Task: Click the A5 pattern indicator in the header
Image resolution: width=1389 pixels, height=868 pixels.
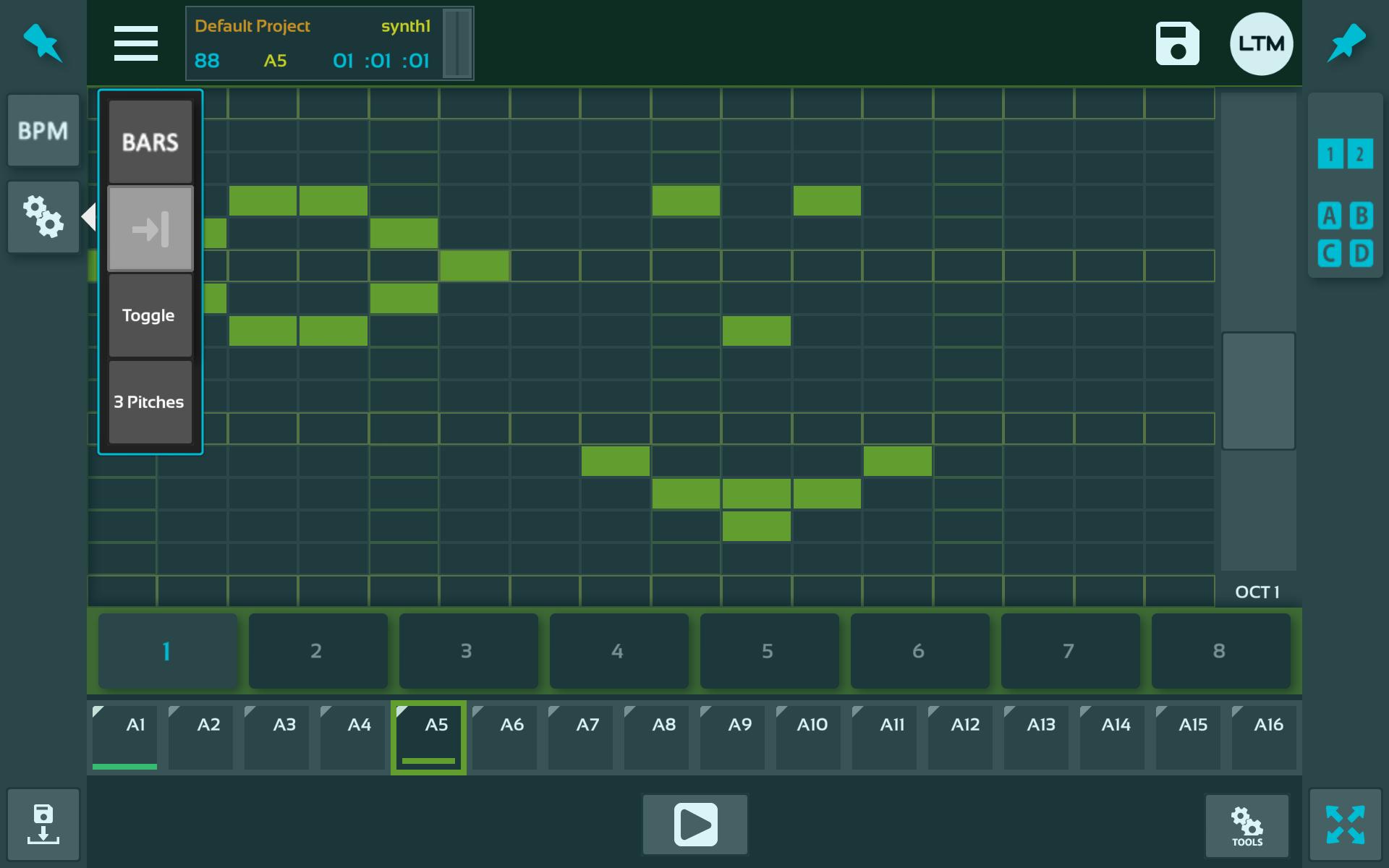Action: pyautogui.click(x=275, y=61)
